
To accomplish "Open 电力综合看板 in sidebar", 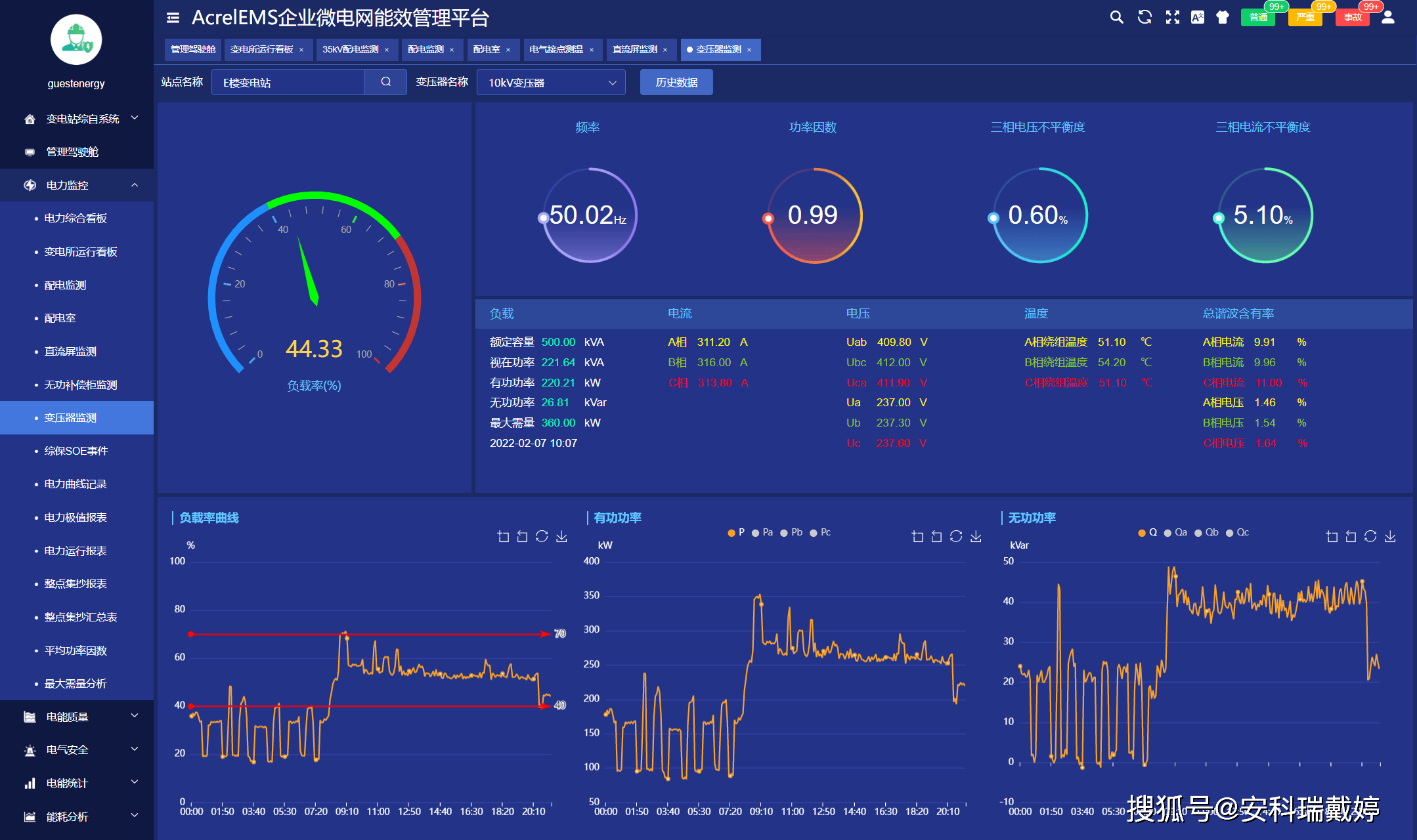I will [77, 219].
